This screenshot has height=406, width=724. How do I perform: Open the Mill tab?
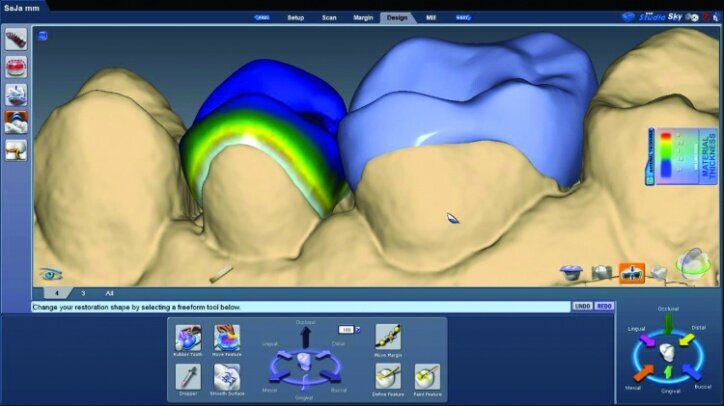(431, 17)
